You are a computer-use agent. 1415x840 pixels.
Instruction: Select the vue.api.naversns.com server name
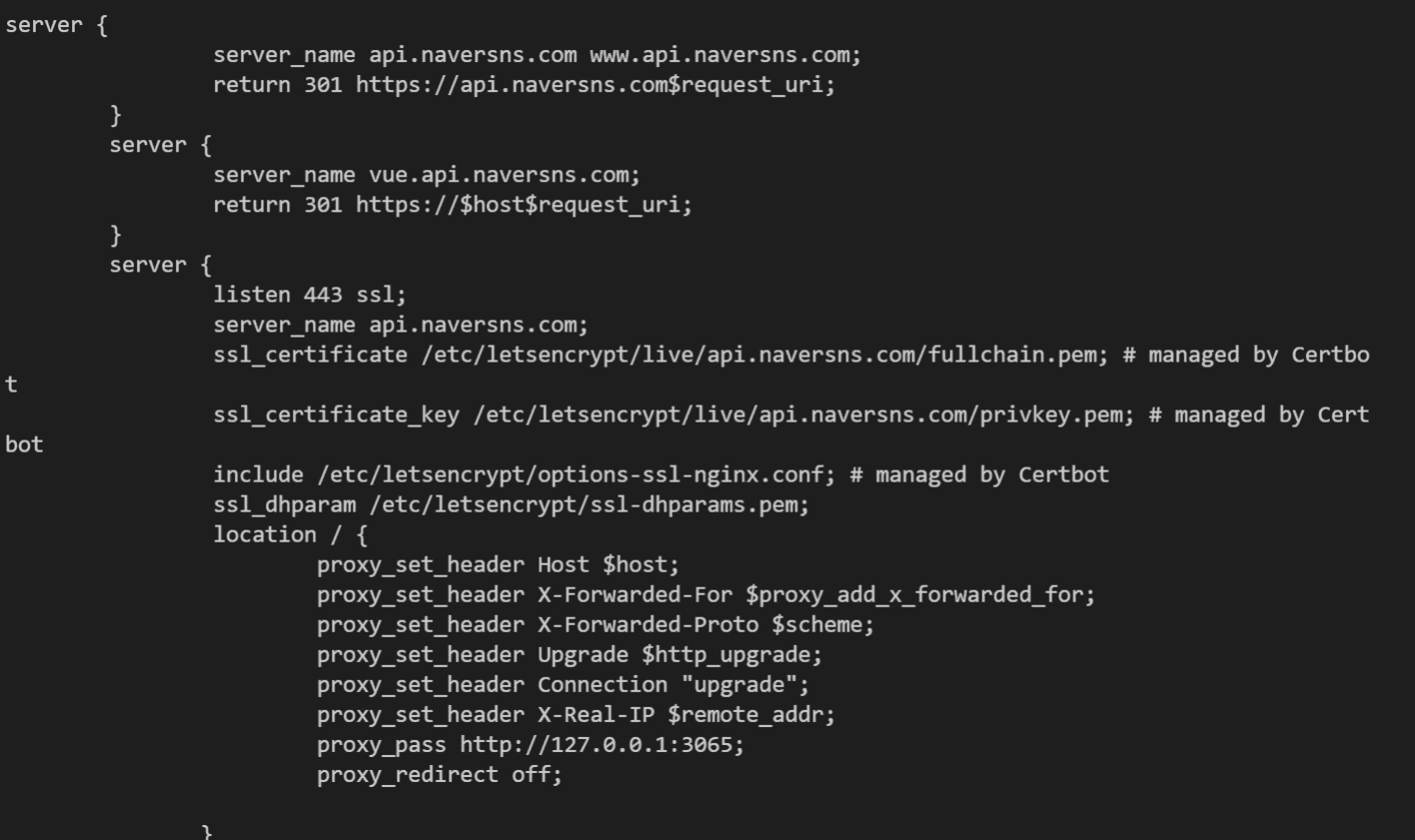point(504,175)
